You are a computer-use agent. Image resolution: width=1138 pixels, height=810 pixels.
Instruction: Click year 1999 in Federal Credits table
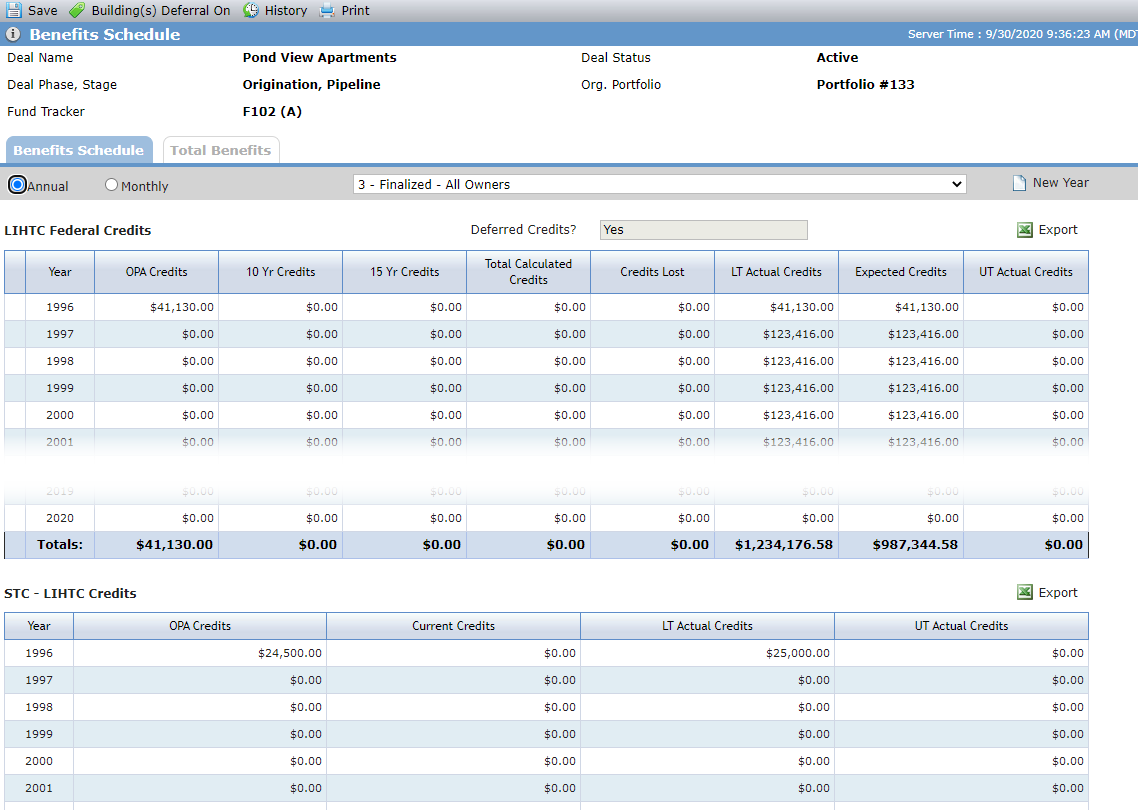[60, 388]
